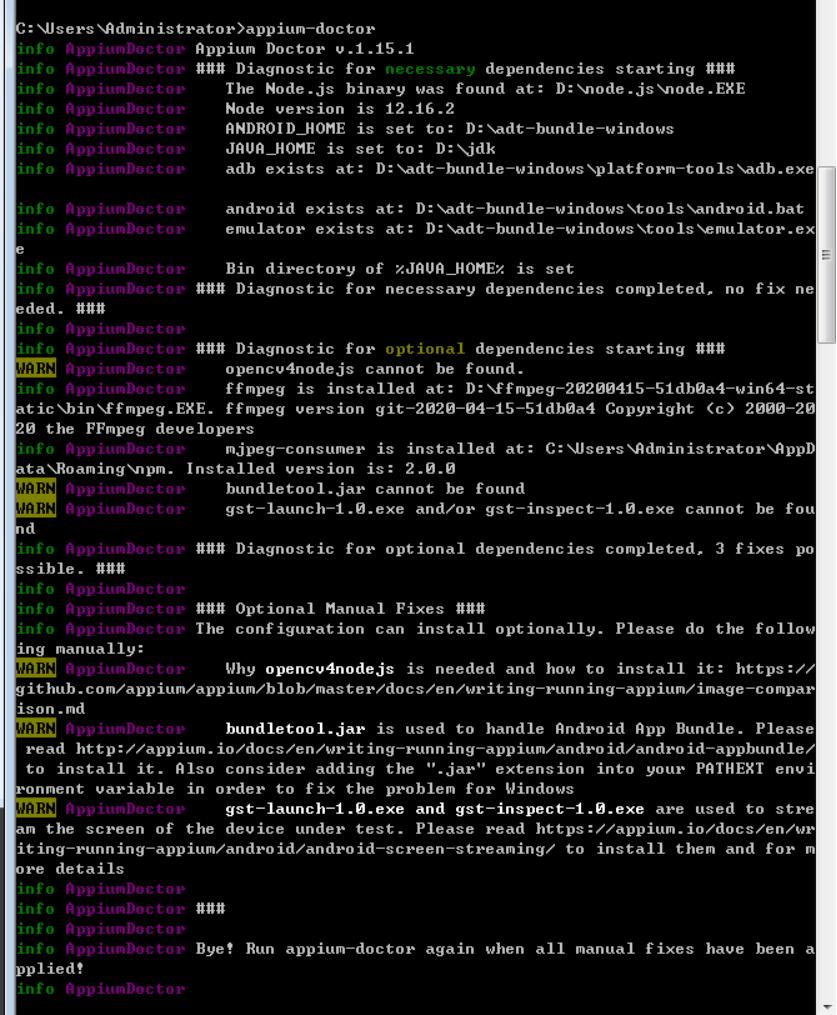The width and height of the screenshot is (837, 1015).
Task: Click the 'android exists at' line
Action: [x=515, y=208]
